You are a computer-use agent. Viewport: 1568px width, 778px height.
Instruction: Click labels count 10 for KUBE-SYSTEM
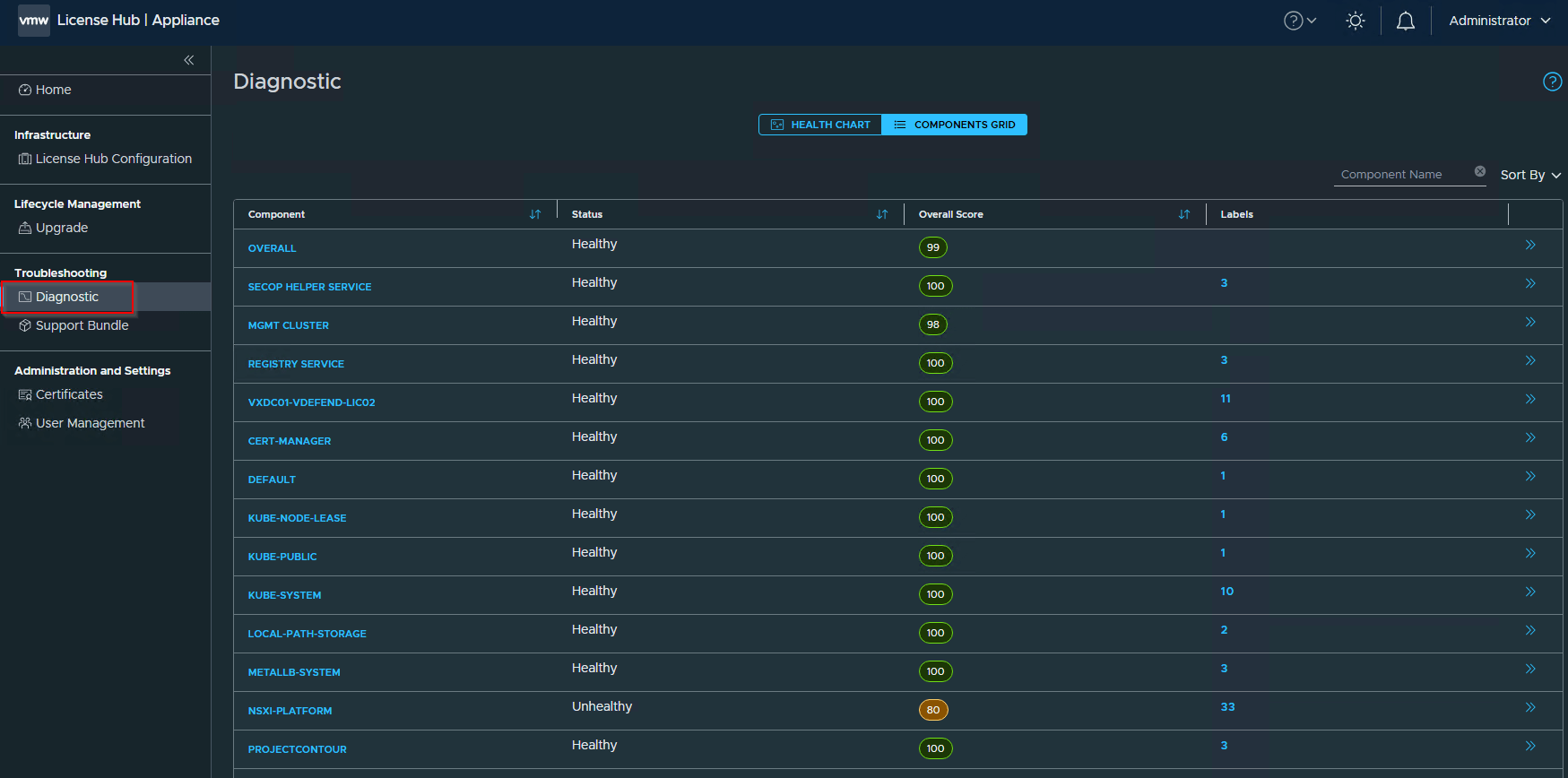coord(1226,592)
